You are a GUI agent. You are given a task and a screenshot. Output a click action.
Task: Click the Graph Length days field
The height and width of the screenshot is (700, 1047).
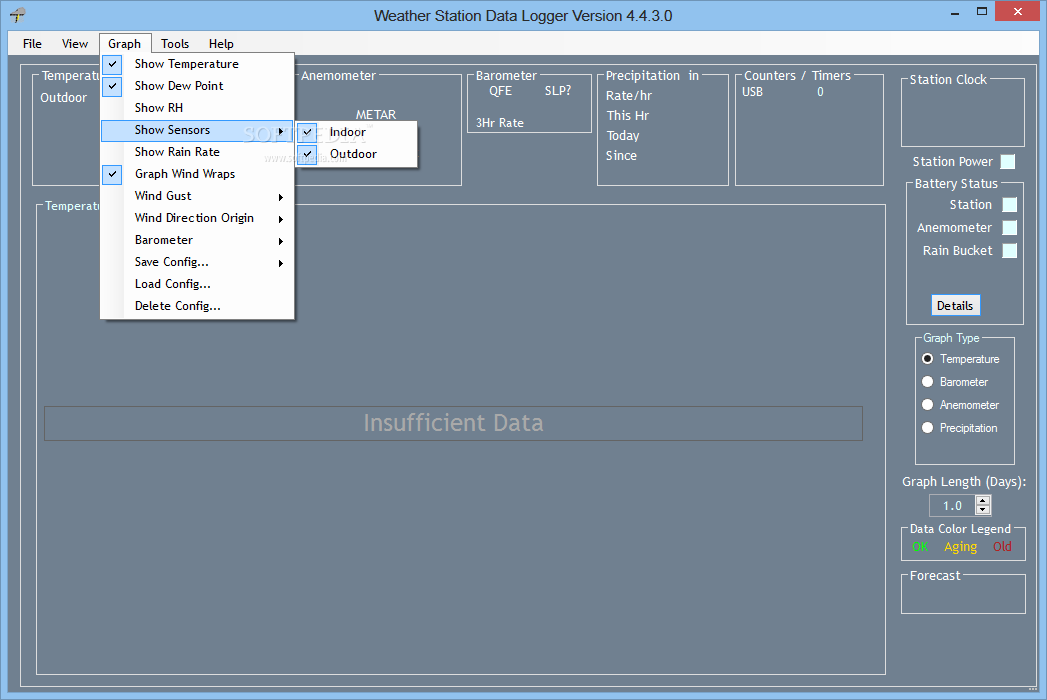953,506
